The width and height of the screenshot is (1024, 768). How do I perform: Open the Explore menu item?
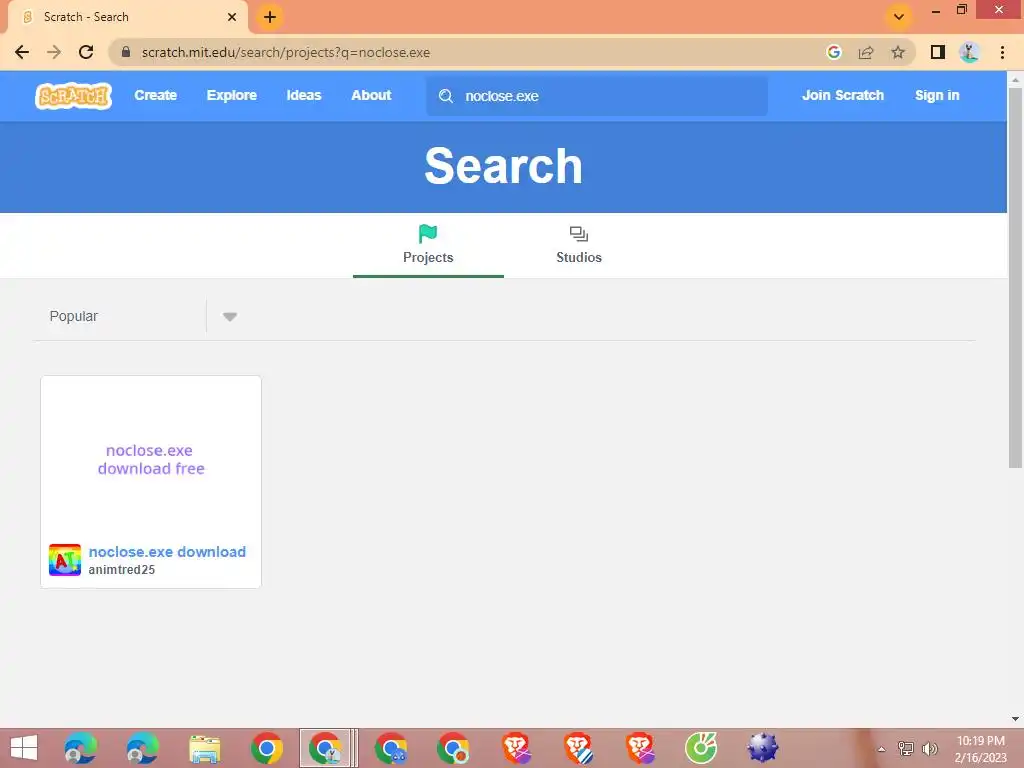click(x=232, y=95)
